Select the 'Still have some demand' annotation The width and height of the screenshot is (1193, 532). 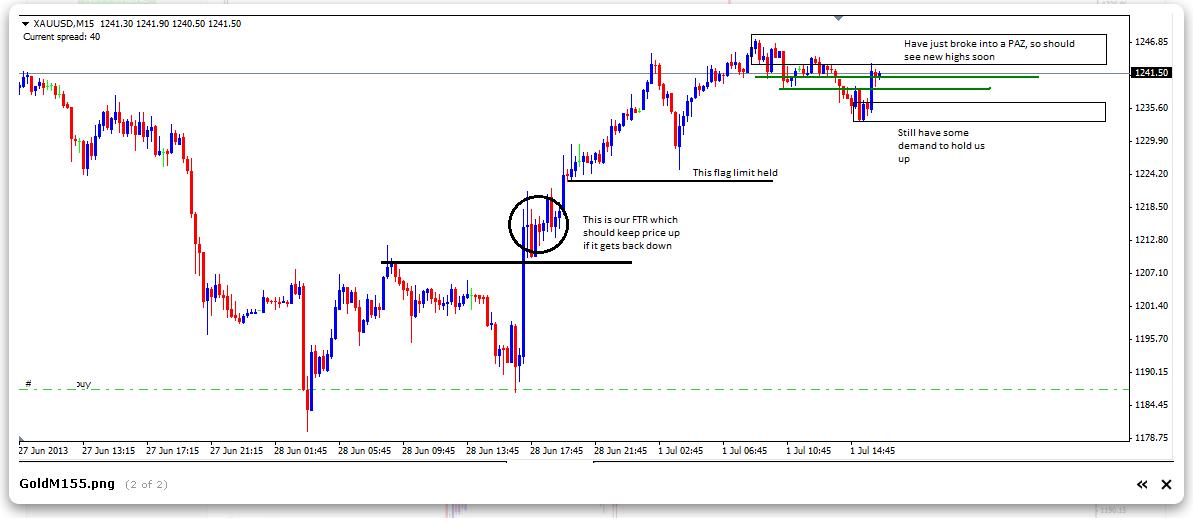tap(933, 145)
